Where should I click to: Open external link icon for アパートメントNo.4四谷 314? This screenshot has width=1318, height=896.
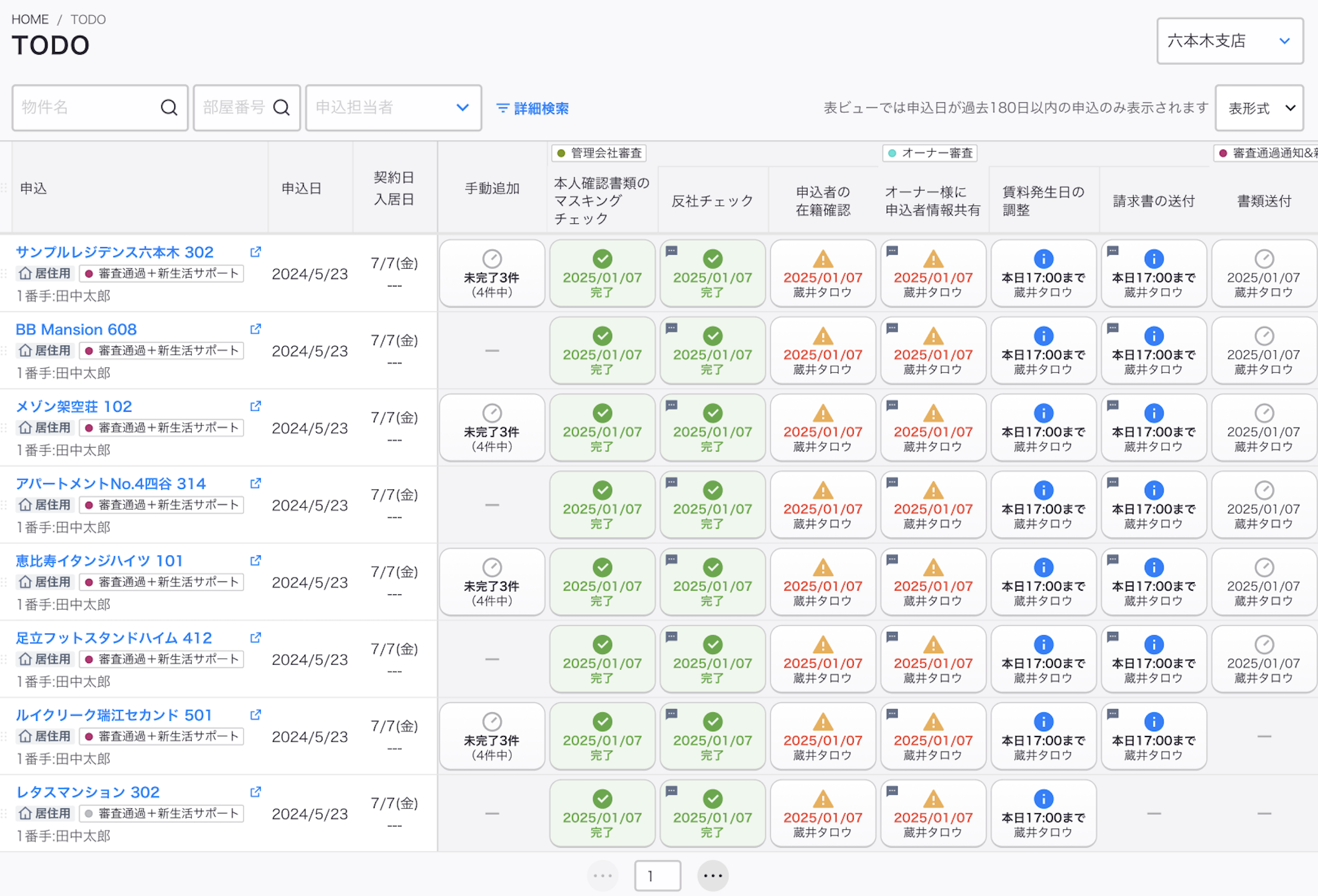click(x=256, y=483)
